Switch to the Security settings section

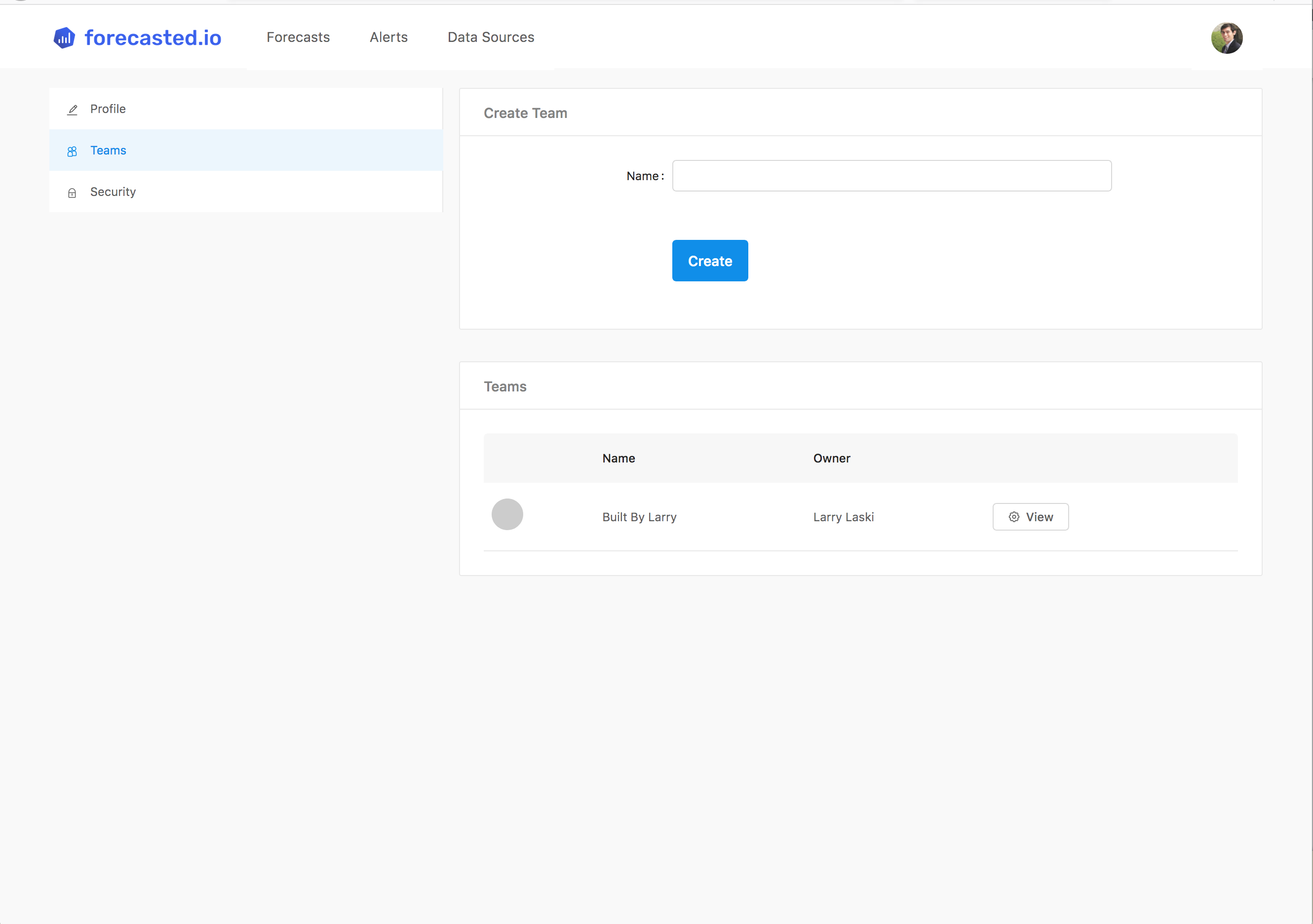pos(113,192)
